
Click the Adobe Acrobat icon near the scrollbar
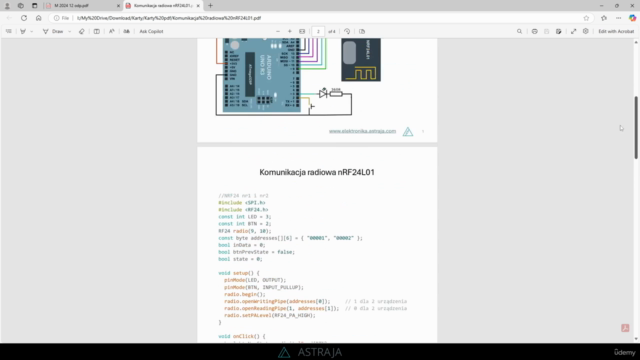(x=625, y=328)
